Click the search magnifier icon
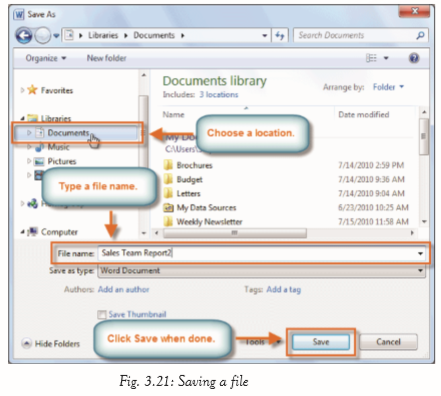Viewport: 441px width, 396px height. (420, 35)
